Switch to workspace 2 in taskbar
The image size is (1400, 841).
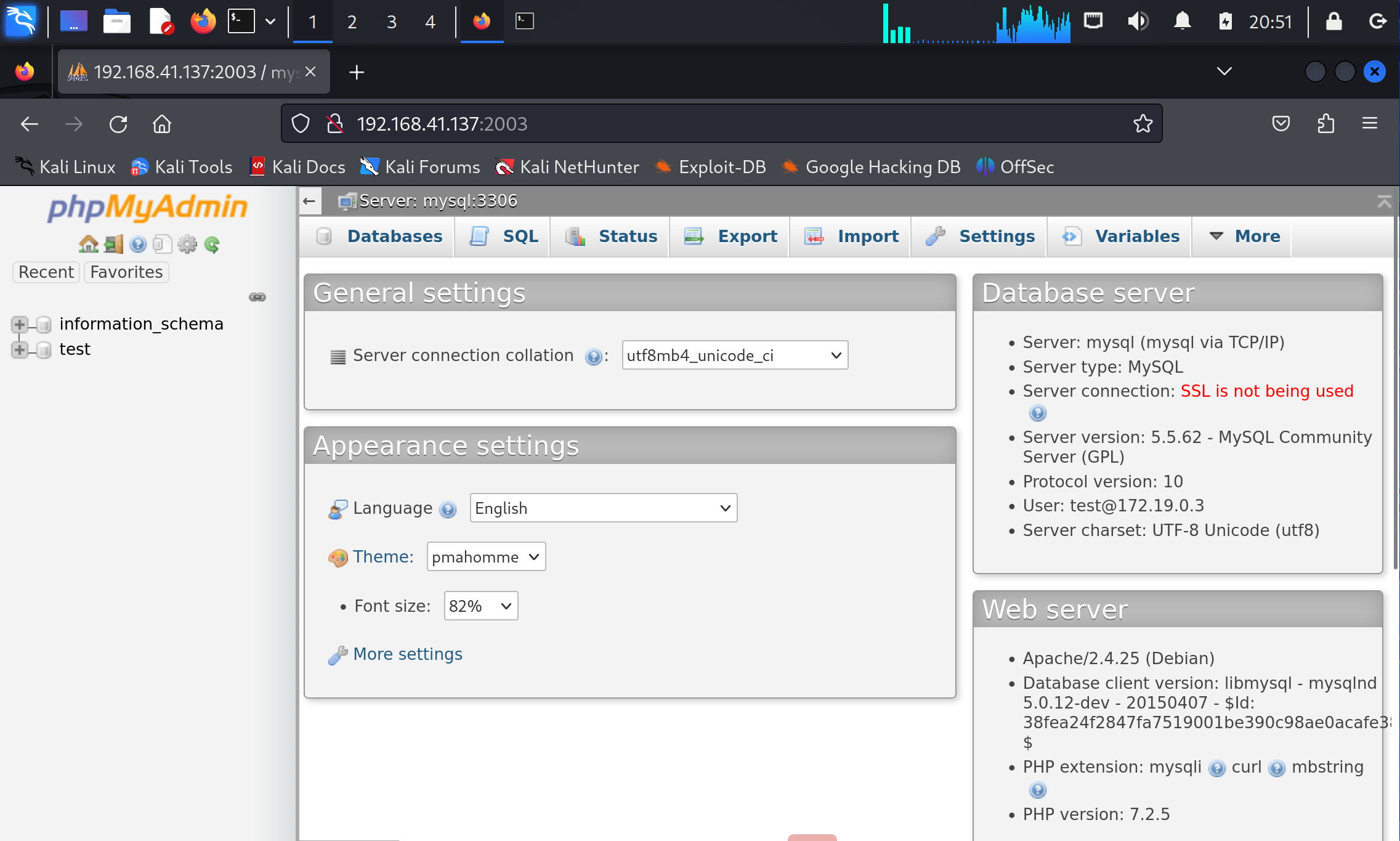pos(352,22)
